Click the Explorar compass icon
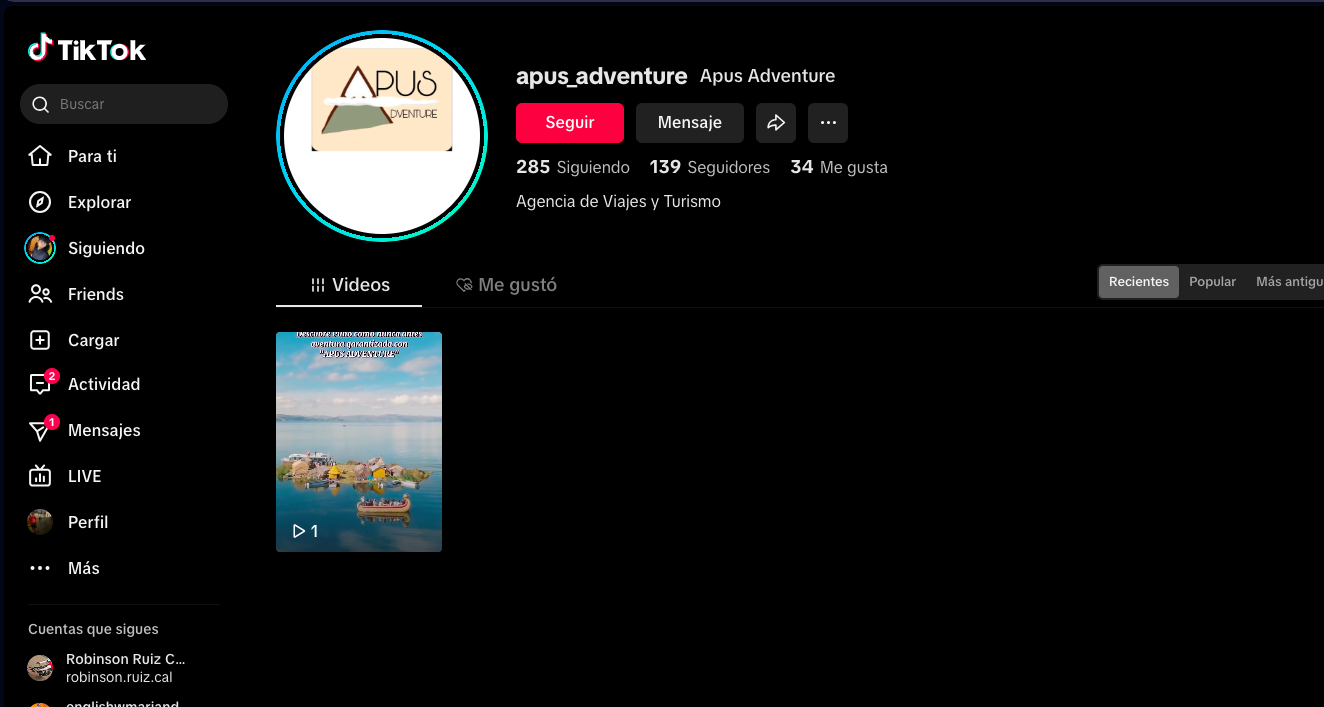 (40, 202)
